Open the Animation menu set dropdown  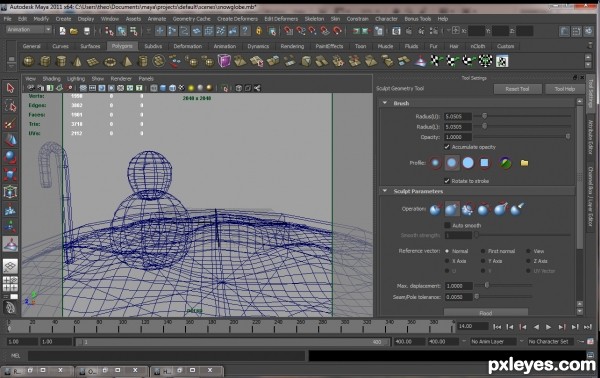coord(29,29)
